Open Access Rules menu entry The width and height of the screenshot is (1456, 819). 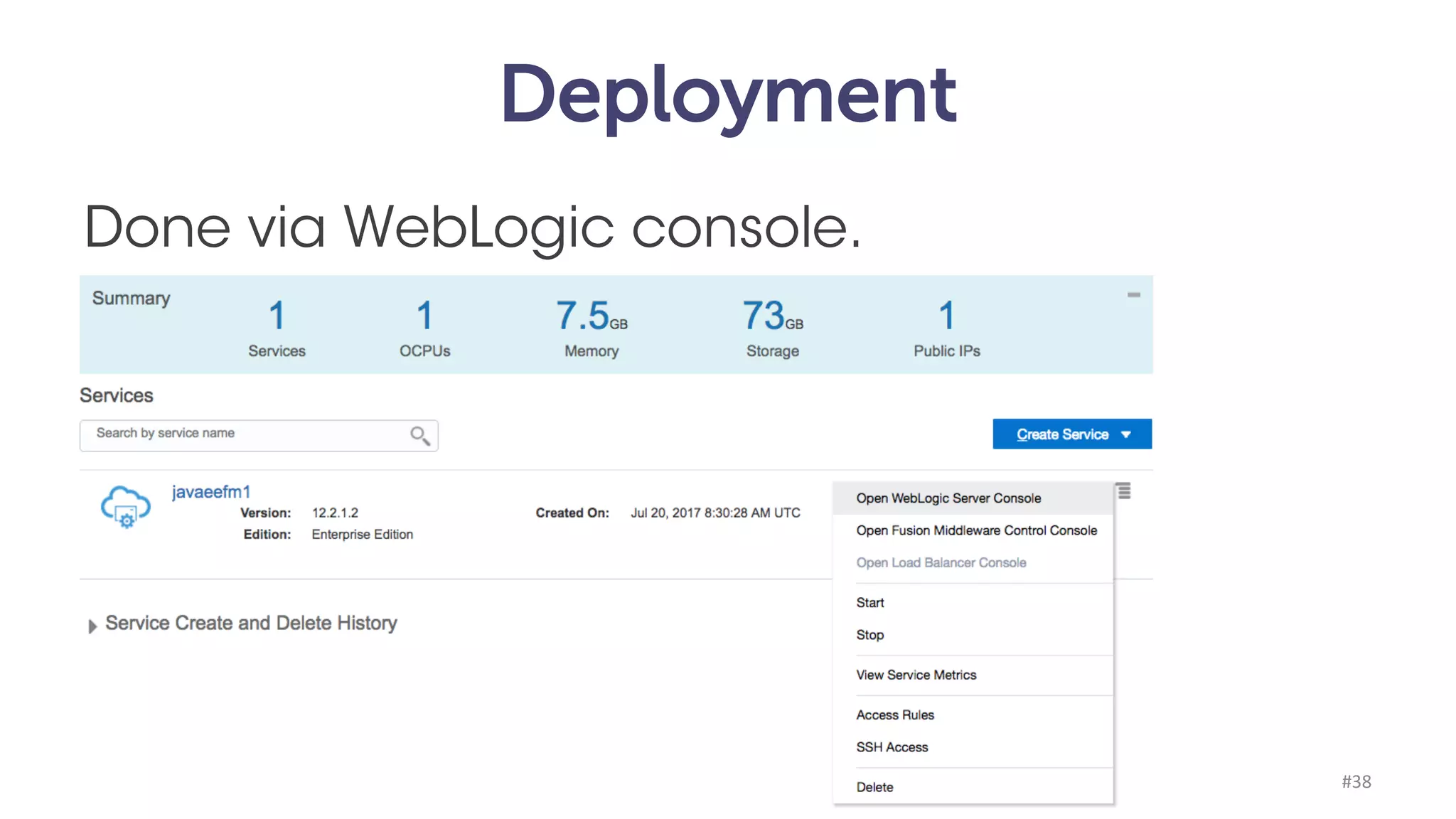[x=895, y=714]
